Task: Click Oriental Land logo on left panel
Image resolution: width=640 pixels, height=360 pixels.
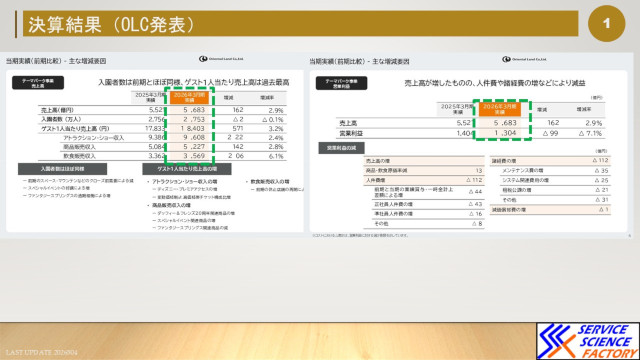Action: point(221,59)
